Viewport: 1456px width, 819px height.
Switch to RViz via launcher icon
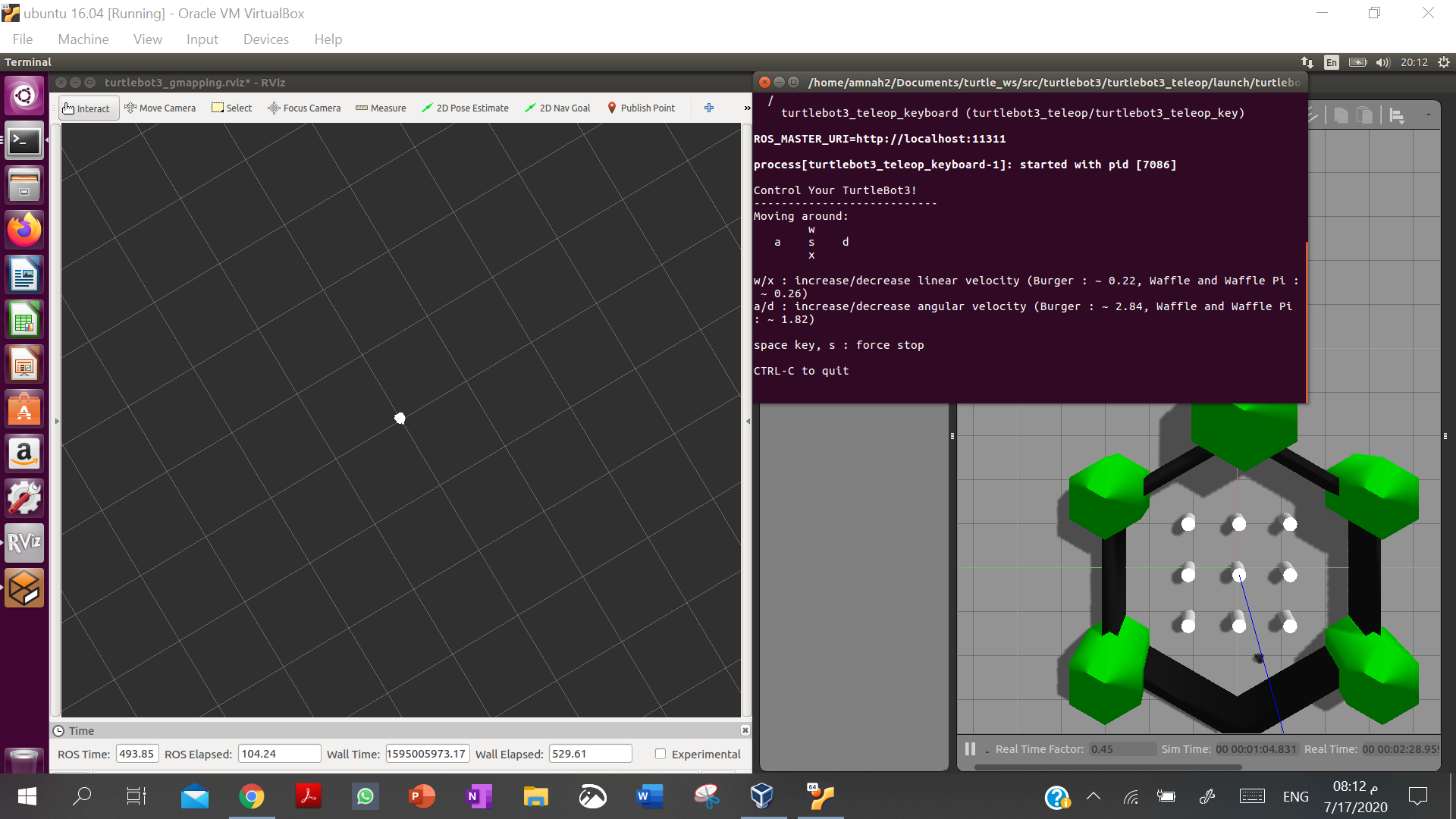pyautogui.click(x=24, y=543)
